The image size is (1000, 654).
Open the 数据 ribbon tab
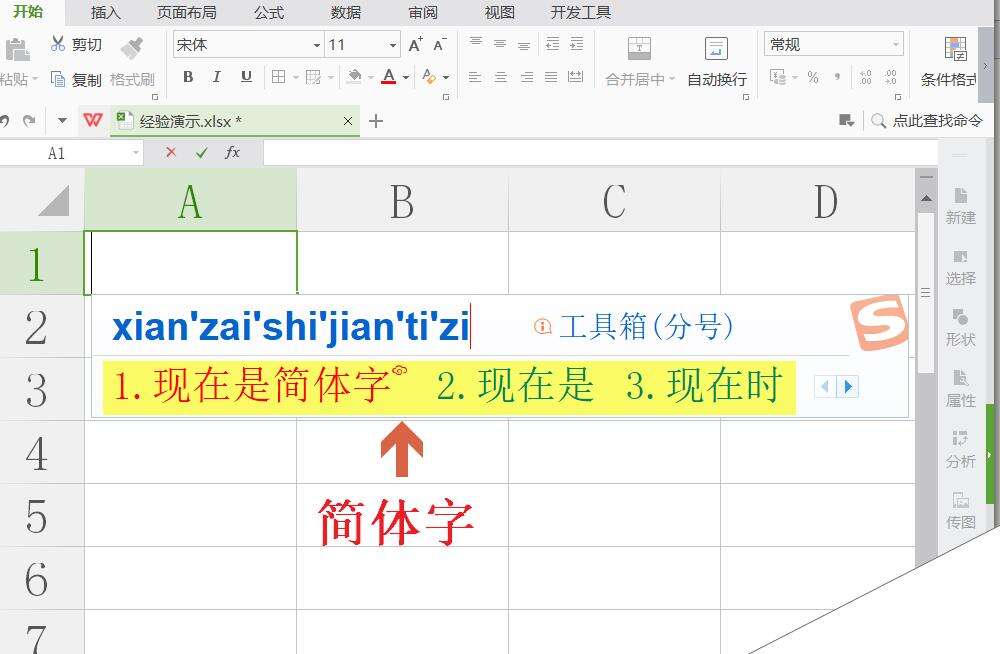(345, 13)
